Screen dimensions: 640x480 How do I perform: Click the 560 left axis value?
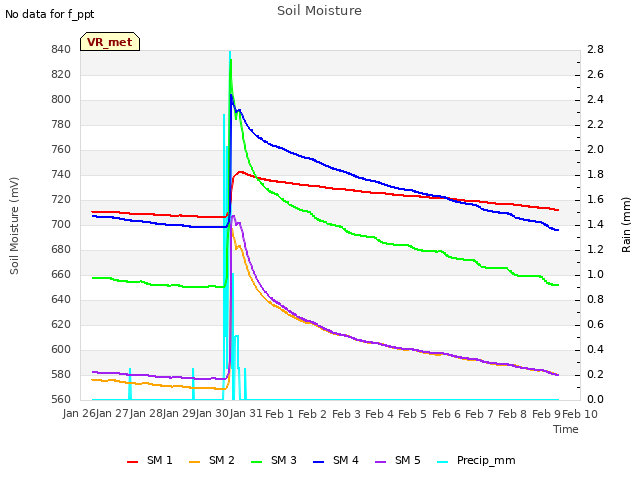[x=61, y=399]
